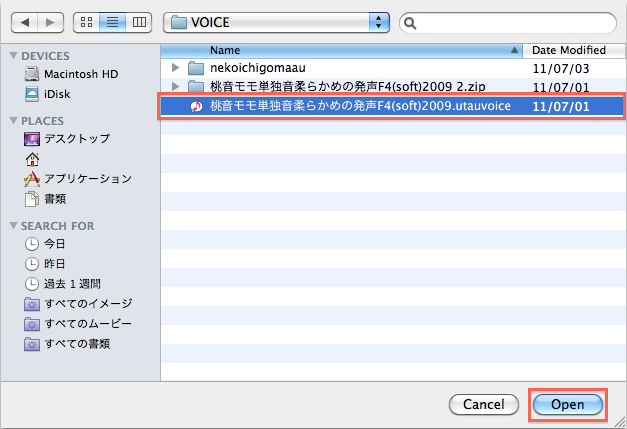Image resolution: width=627 pixels, height=429 pixels.
Task: Click the forward navigation arrow
Action: (50, 21)
